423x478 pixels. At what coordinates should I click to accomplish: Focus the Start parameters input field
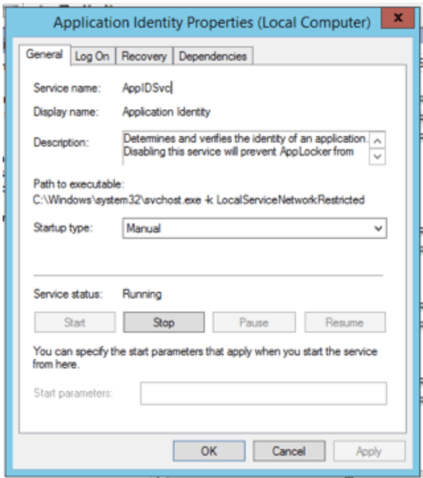(263, 393)
